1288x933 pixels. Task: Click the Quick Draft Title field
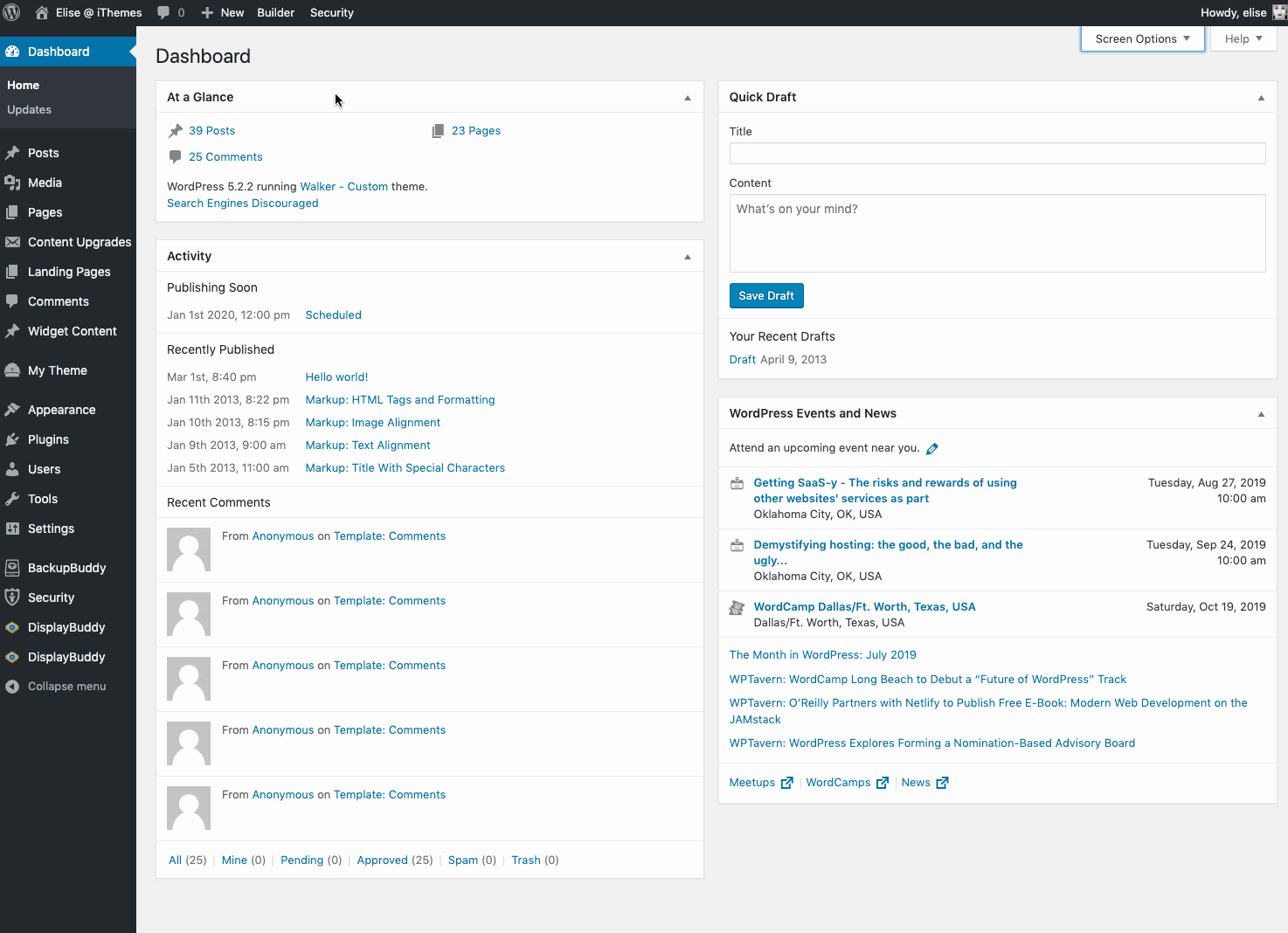click(x=998, y=154)
